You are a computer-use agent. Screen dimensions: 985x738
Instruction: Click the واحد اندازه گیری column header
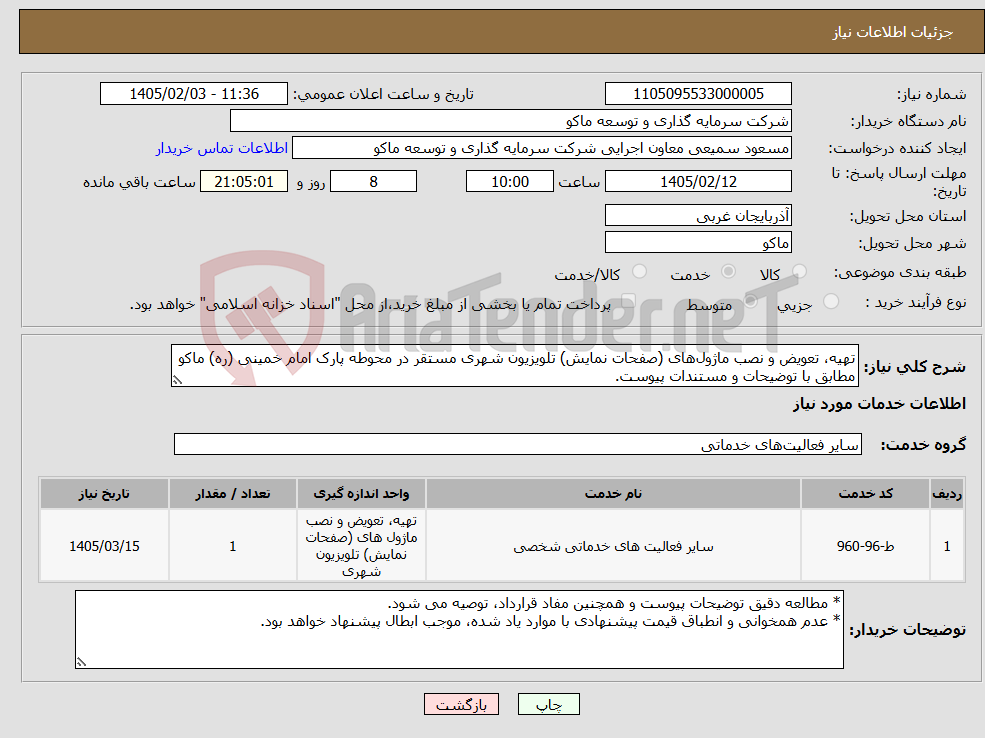pyautogui.click(x=361, y=494)
